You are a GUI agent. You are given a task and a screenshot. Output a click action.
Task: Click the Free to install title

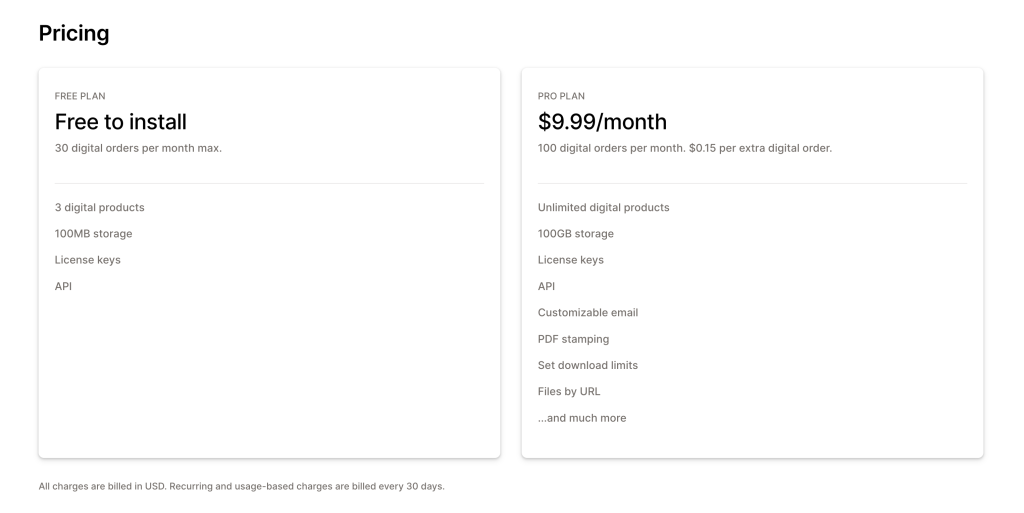tap(121, 122)
